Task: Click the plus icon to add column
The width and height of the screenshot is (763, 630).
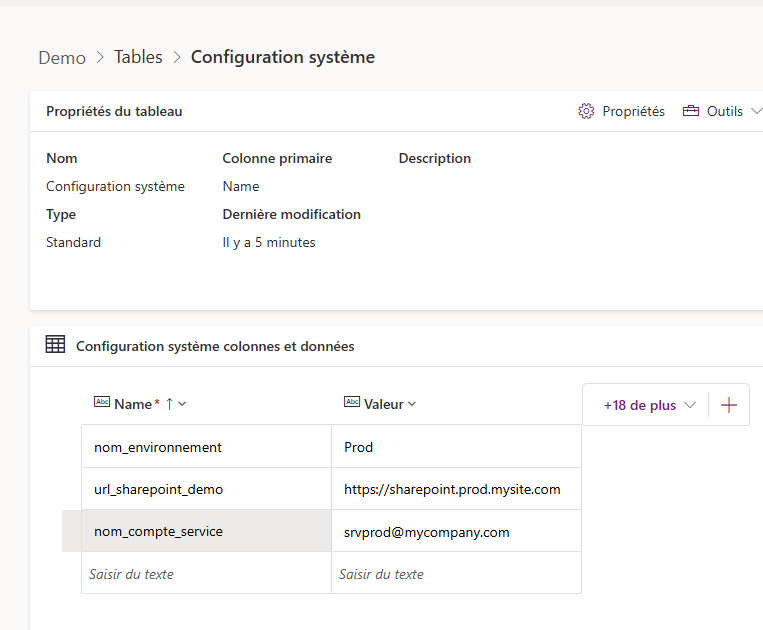Action: pyautogui.click(x=728, y=405)
